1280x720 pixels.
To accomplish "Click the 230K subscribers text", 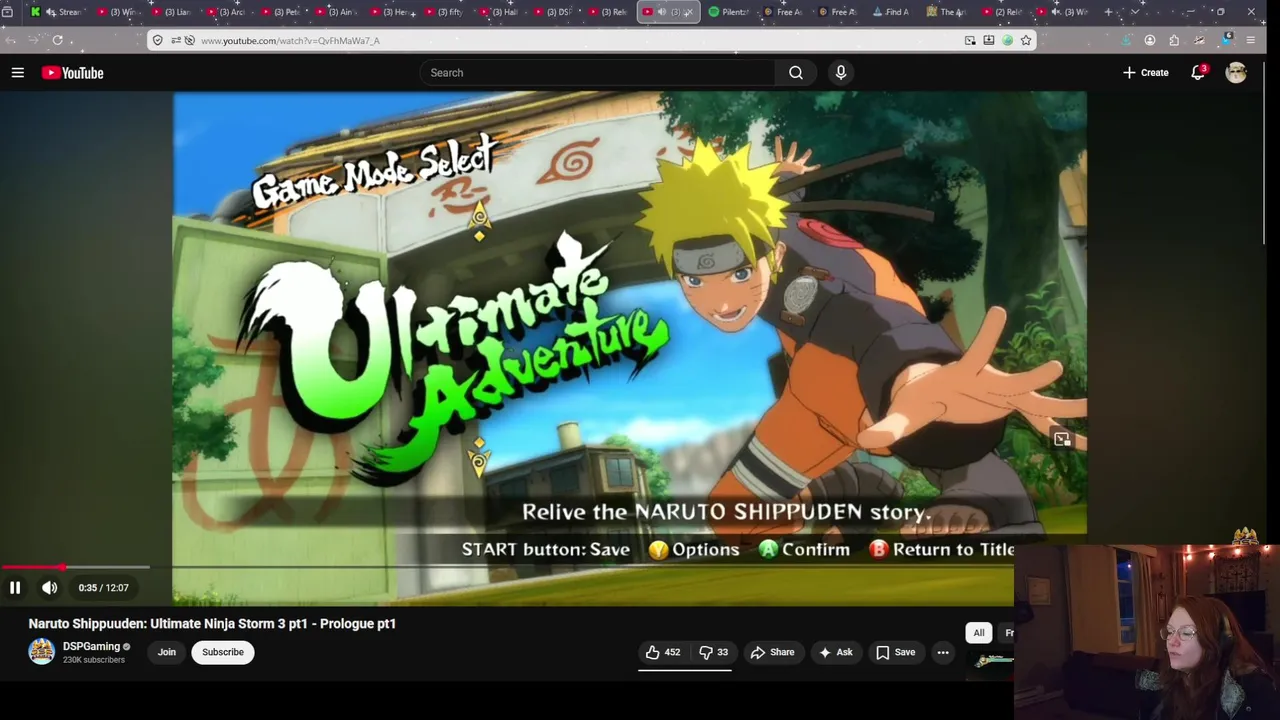I will [x=94, y=660].
